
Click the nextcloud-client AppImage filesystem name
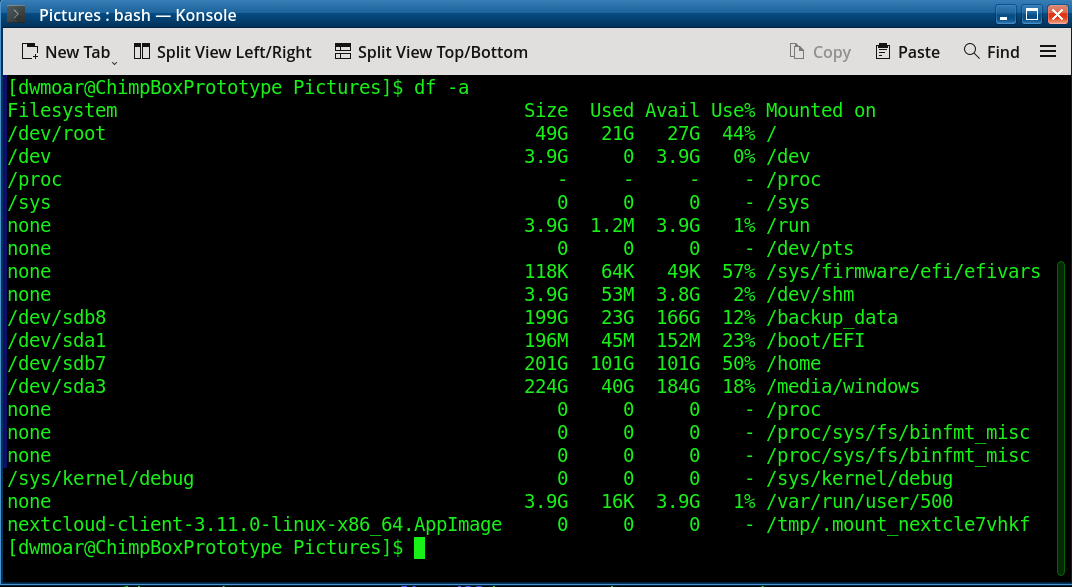pyautogui.click(x=254, y=525)
